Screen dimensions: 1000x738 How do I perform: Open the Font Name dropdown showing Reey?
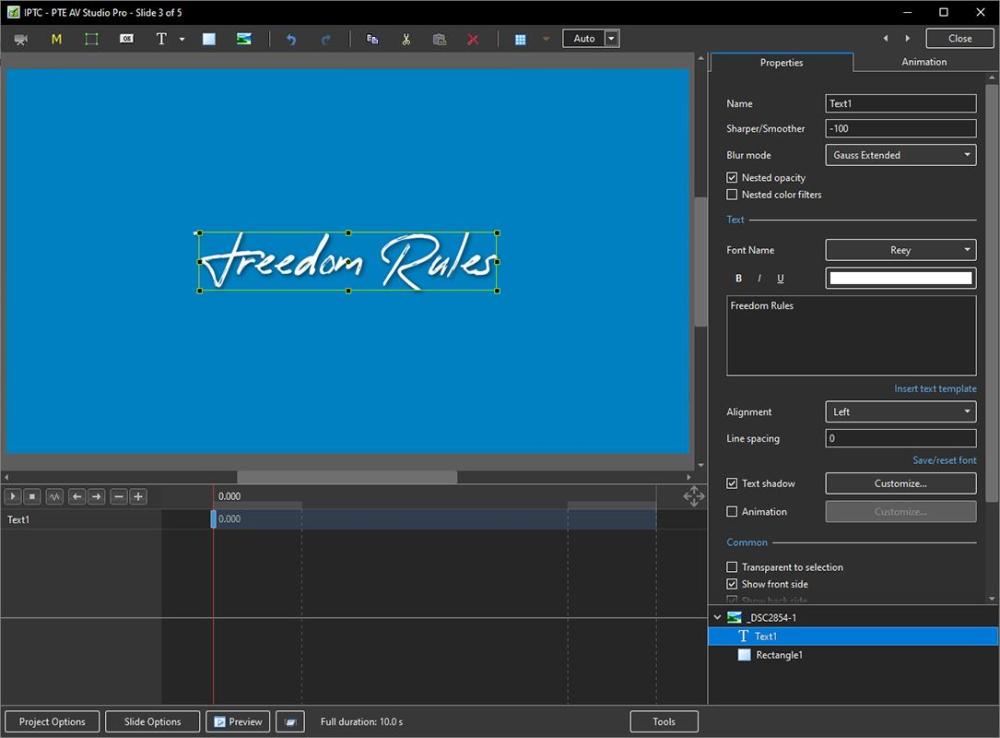[x=900, y=250]
